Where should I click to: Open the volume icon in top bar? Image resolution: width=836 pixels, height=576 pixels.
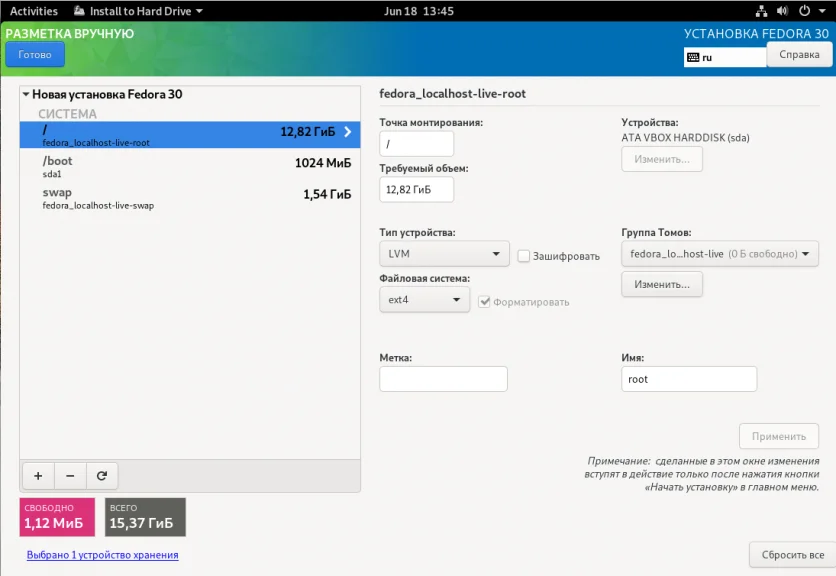tap(782, 11)
